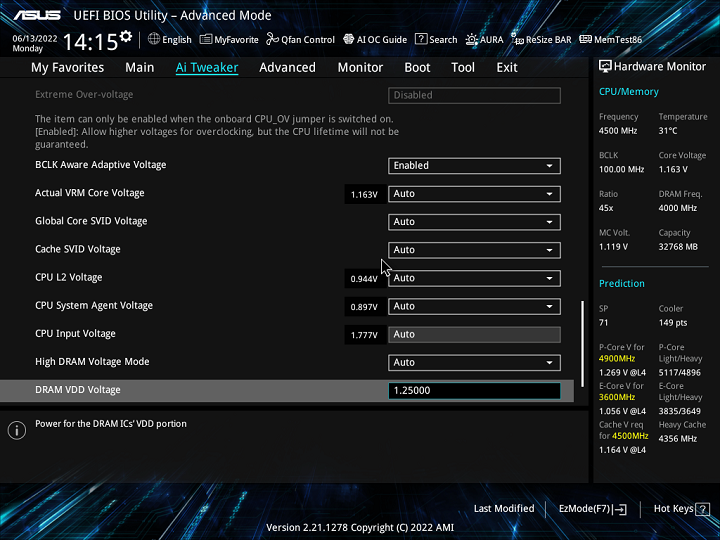This screenshot has height=540, width=720.
Task: Click the Search toolbar item
Action: point(436,40)
